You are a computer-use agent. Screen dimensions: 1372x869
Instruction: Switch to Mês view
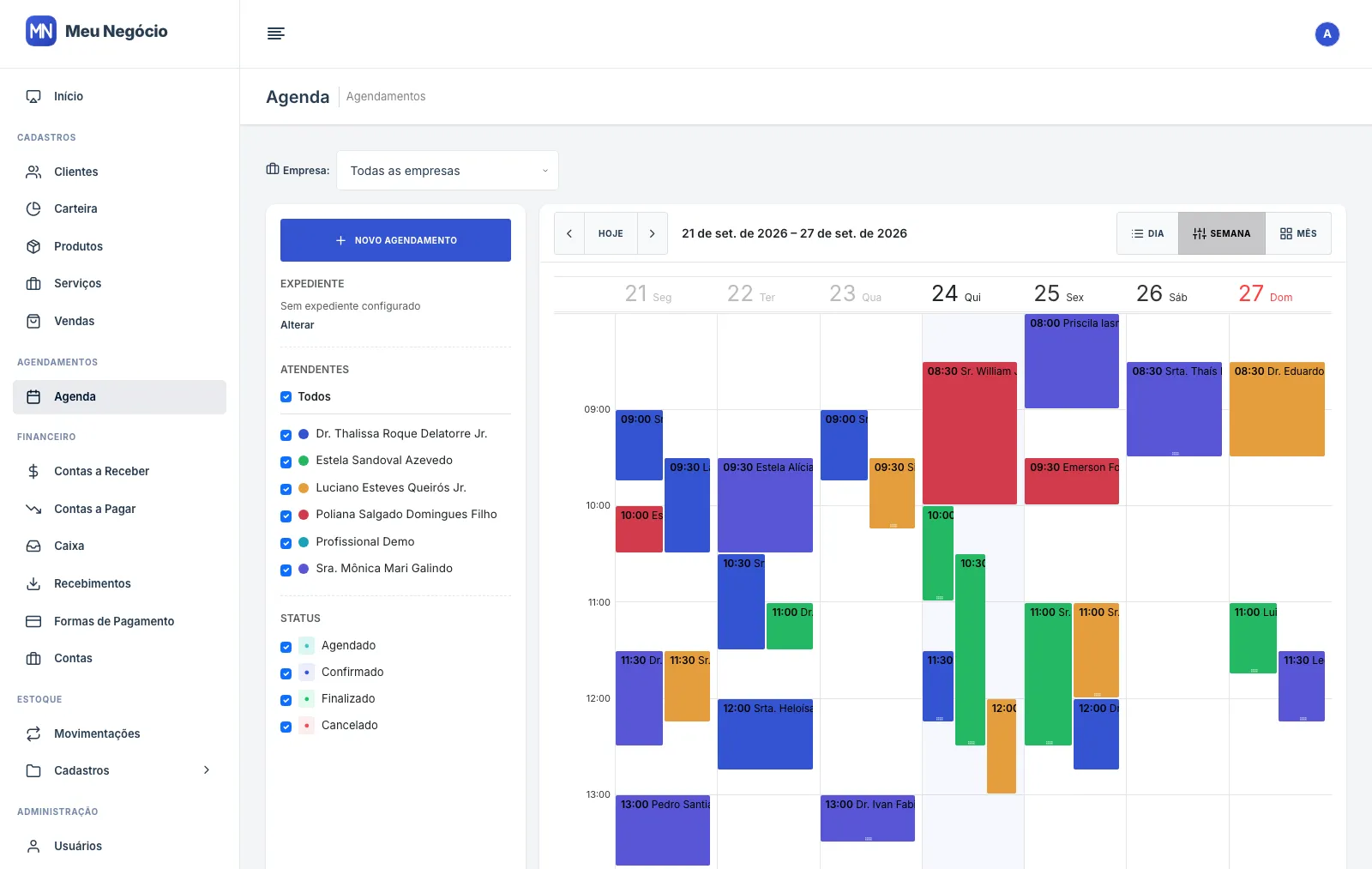[x=1298, y=233]
